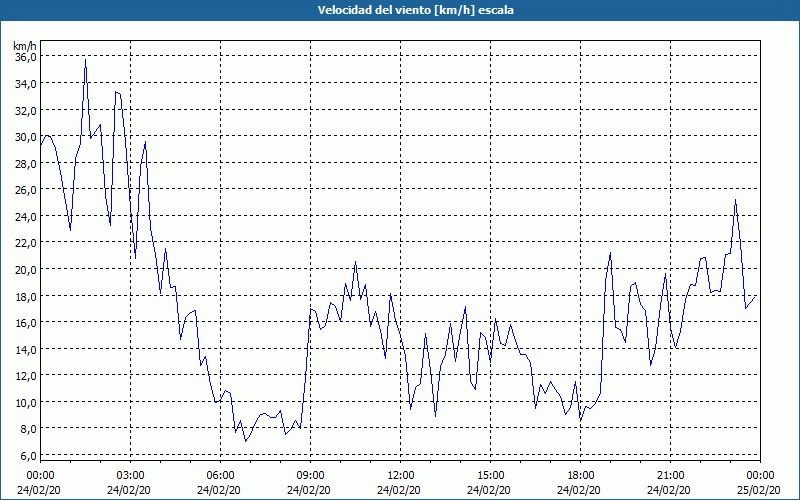Click the 12,0 y-axis value
Screen dimensions: 800x500
click(x=26, y=376)
